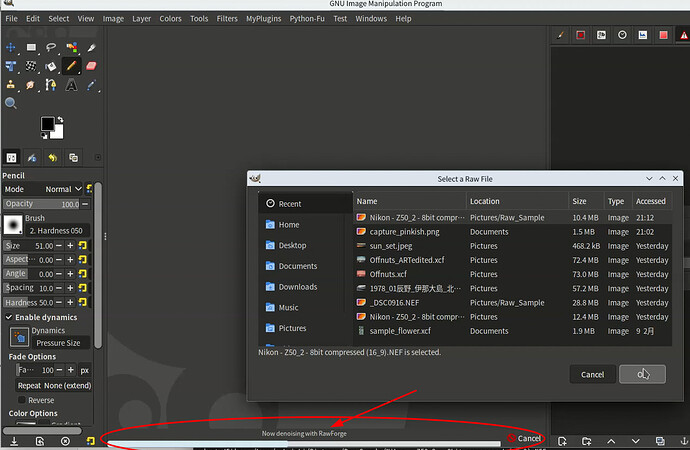Open the Colors menu

pyautogui.click(x=170, y=18)
